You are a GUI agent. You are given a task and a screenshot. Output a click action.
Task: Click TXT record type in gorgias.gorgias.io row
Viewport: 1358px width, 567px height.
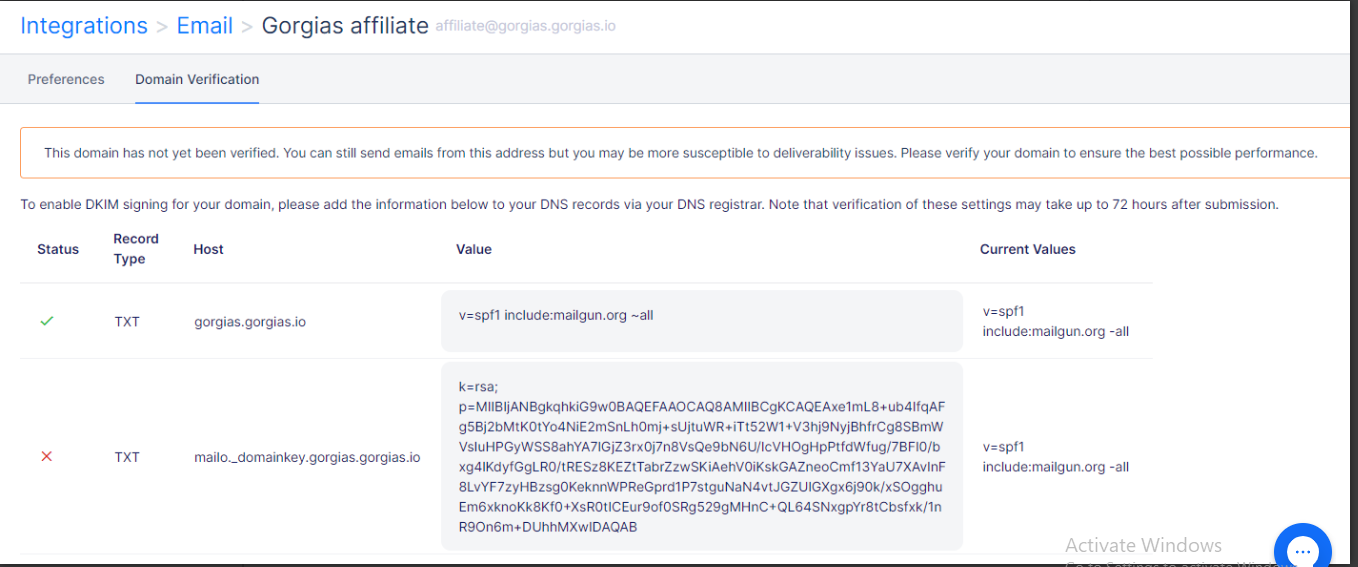coord(127,322)
